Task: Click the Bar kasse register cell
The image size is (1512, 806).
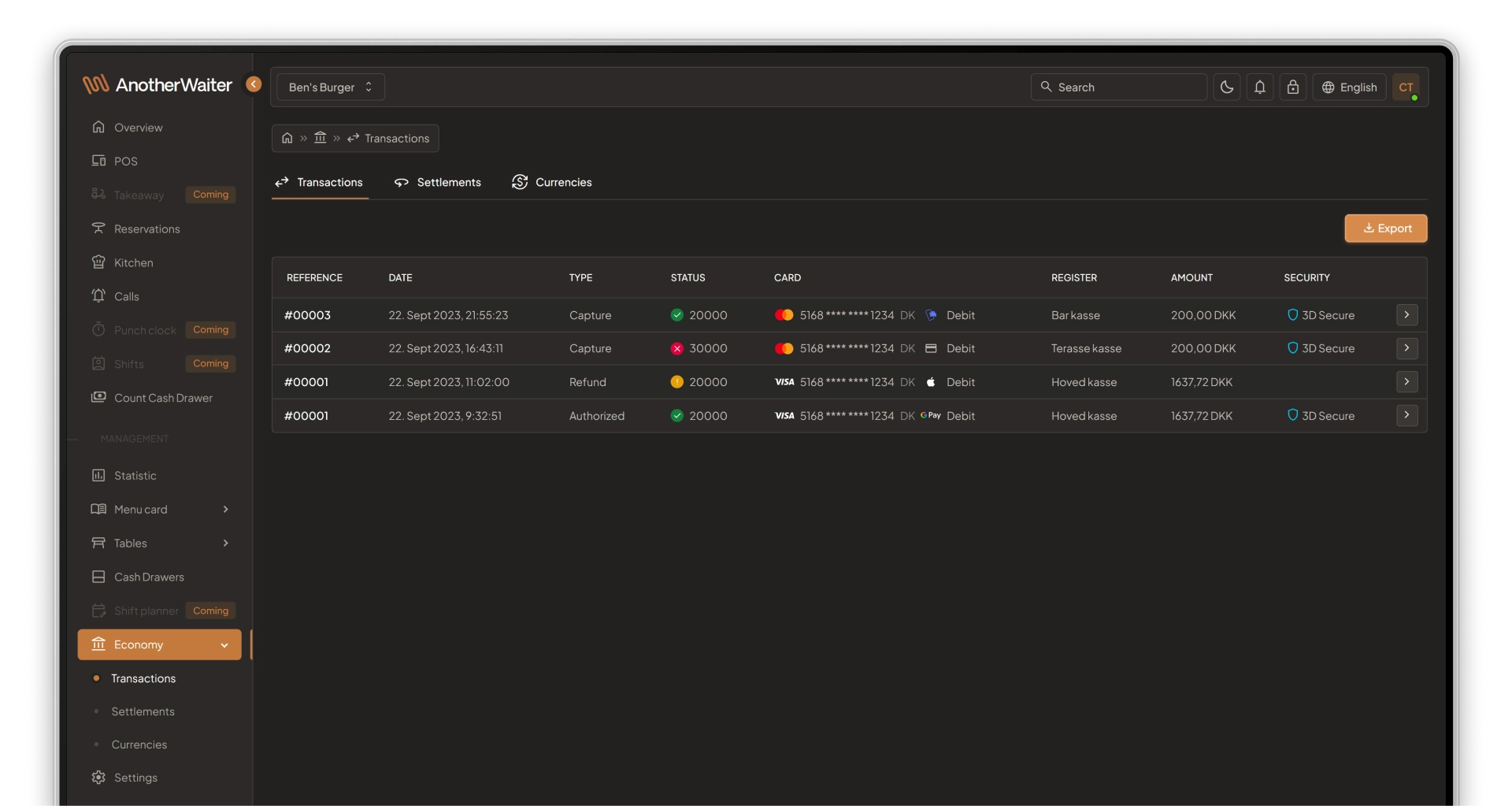Action: [x=1075, y=315]
